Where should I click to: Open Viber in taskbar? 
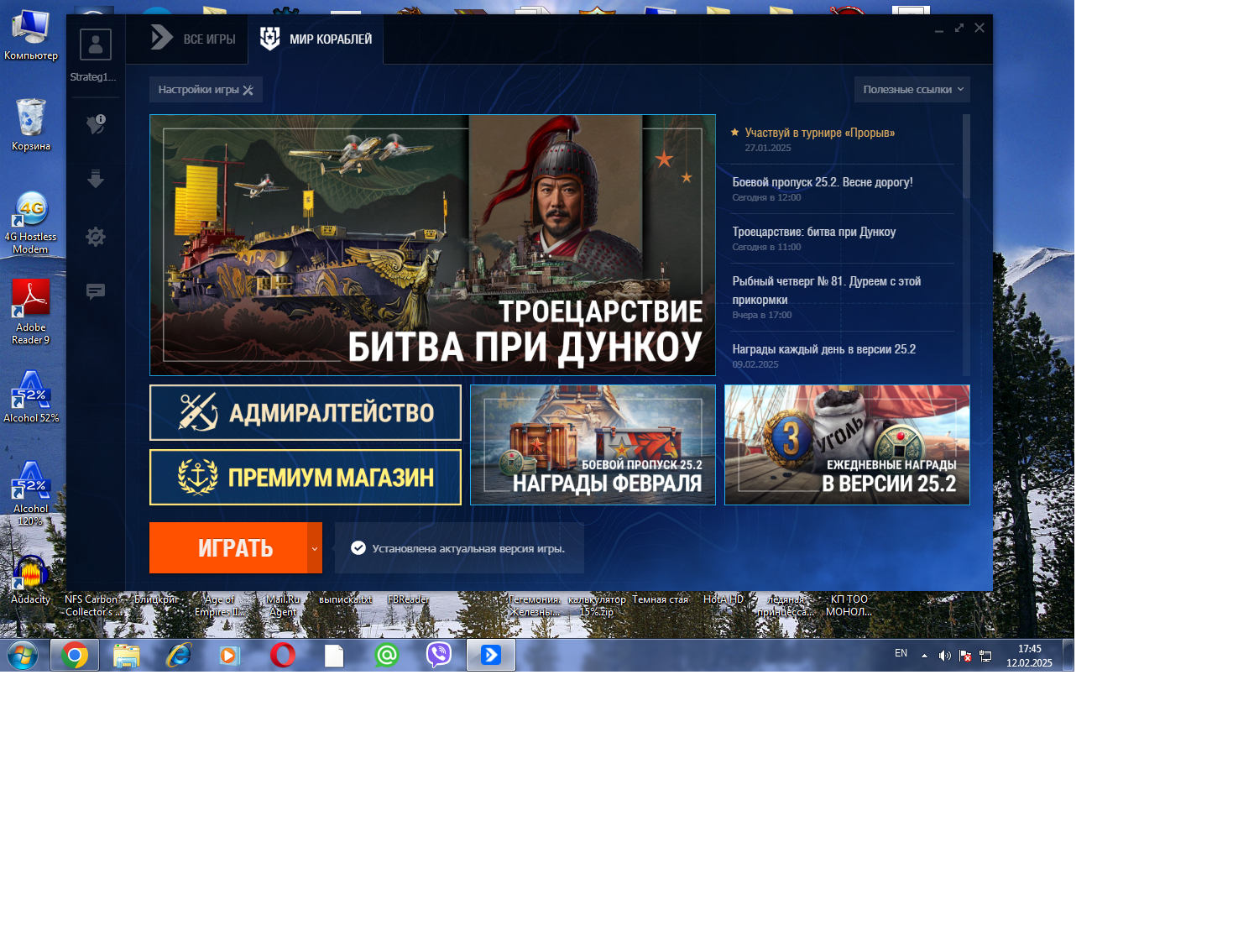(439, 655)
